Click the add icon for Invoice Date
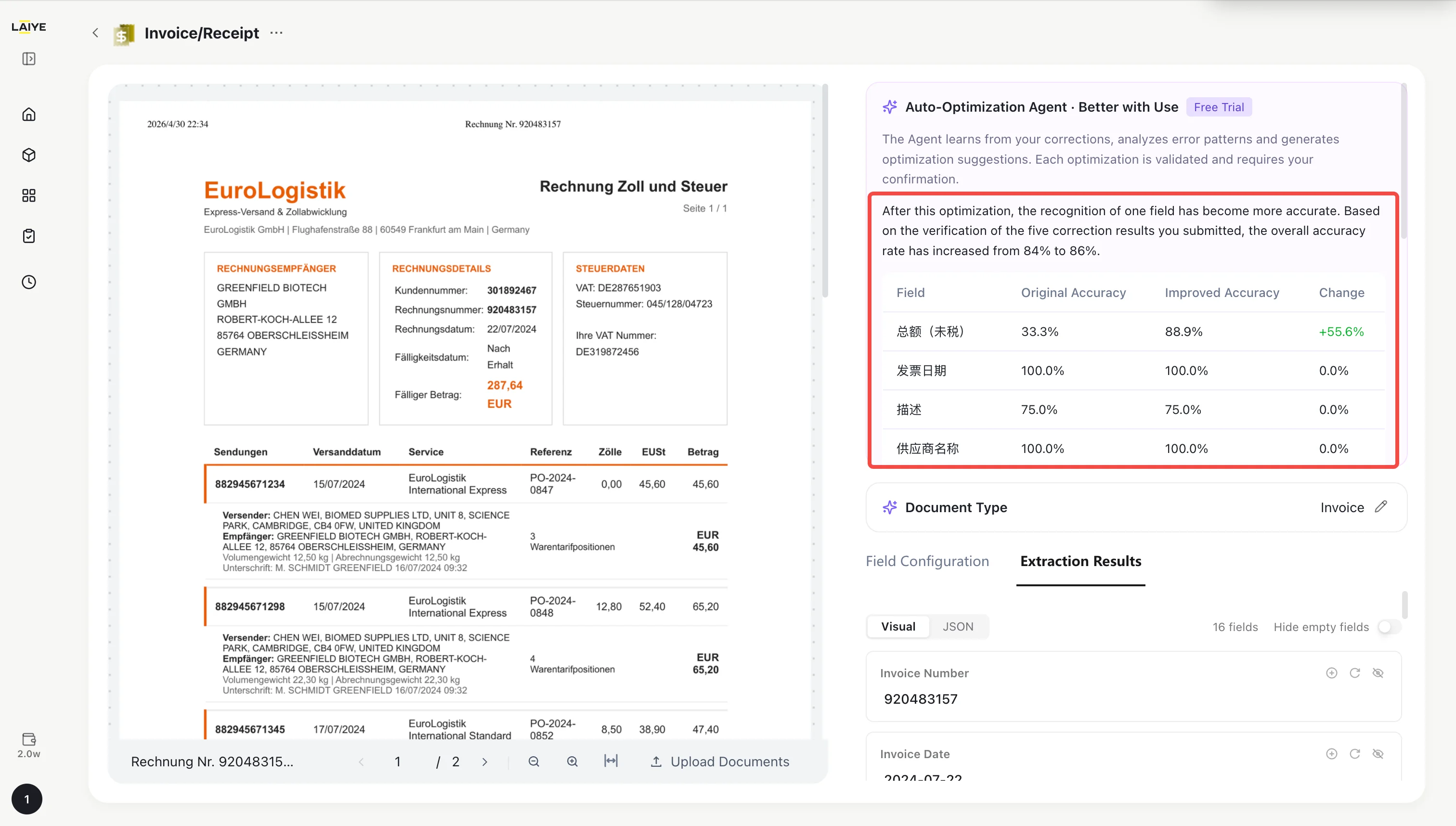Viewport: 1456px width, 826px height. point(1332,753)
